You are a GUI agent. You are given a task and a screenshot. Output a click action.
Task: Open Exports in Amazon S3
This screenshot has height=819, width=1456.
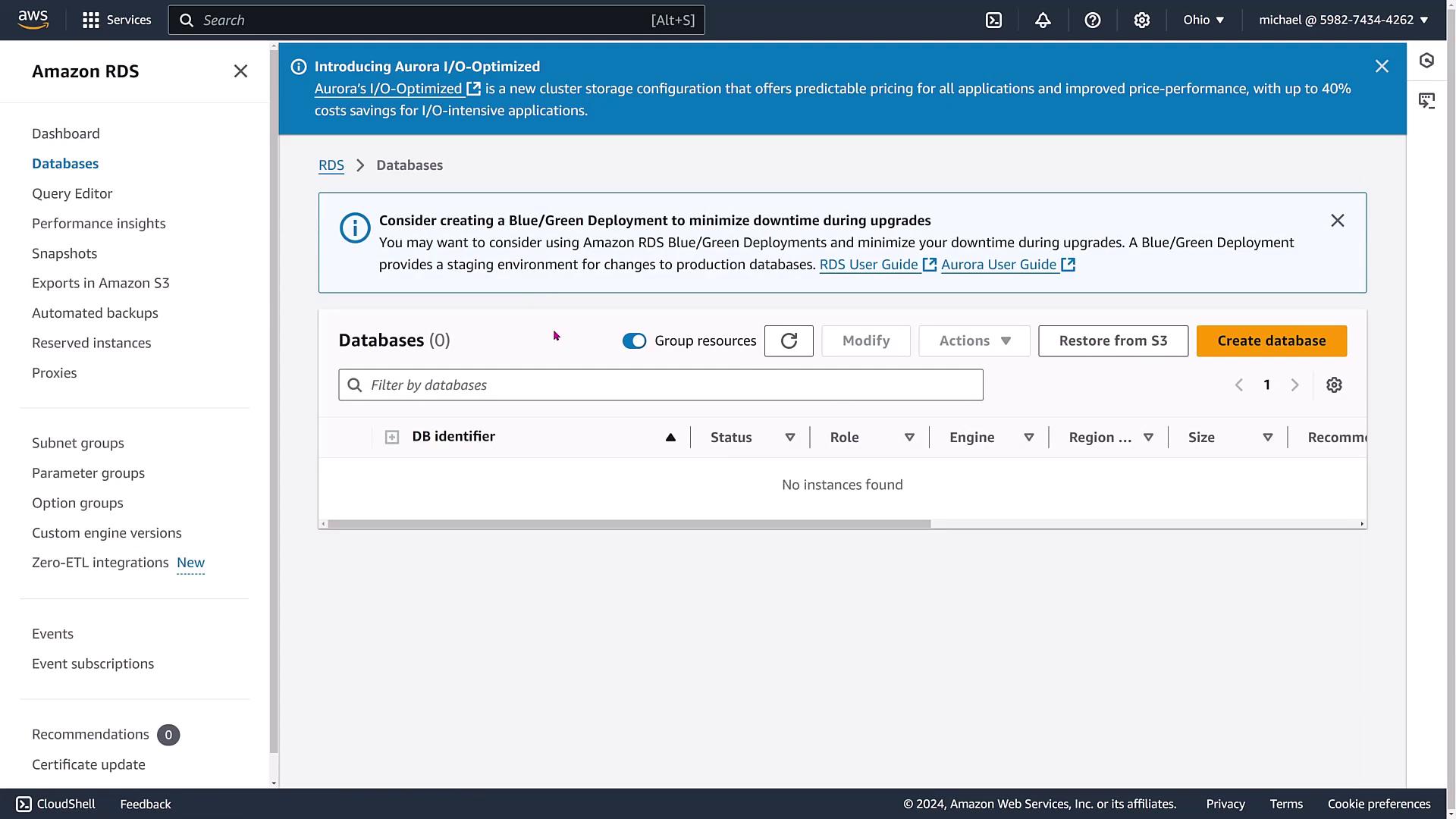click(101, 284)
